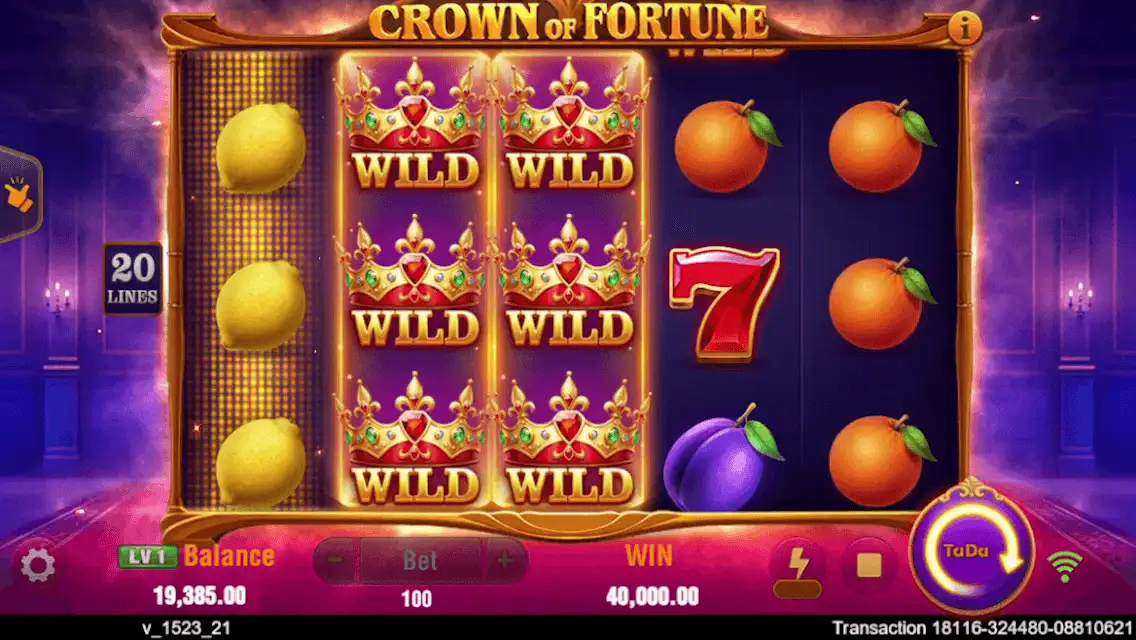
Task: Open the info paytable button
Action: pos(964,28)
